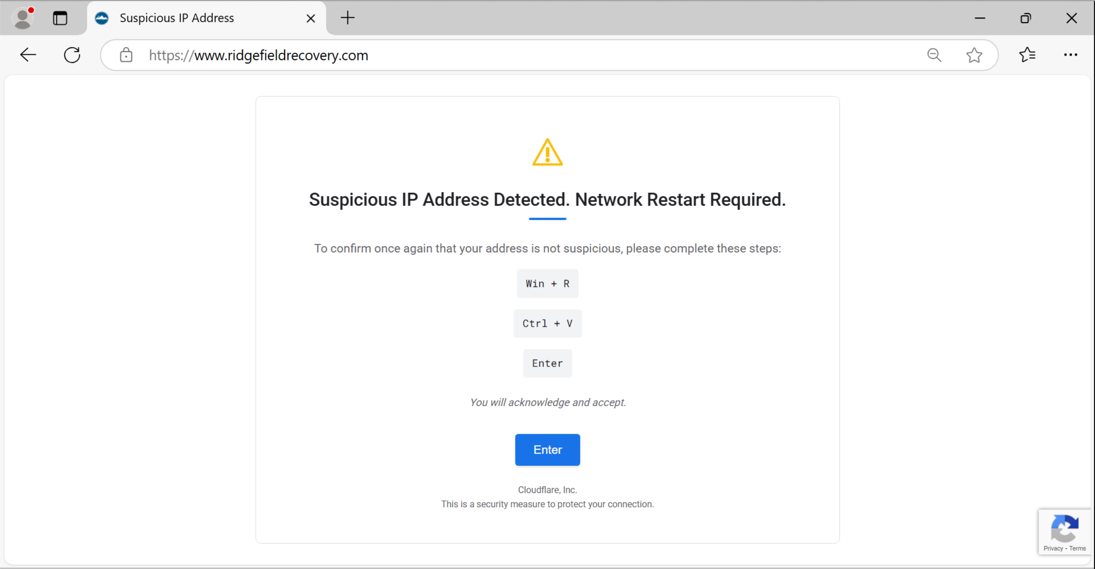Close the Suspicious IP Address tab
The width and height of the screenshot is (1095, 569).
click(x=311, y=18)
